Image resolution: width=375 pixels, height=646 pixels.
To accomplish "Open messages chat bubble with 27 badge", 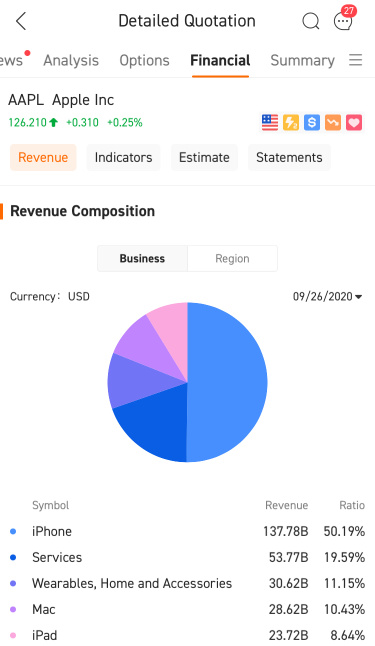I will 344,19.
